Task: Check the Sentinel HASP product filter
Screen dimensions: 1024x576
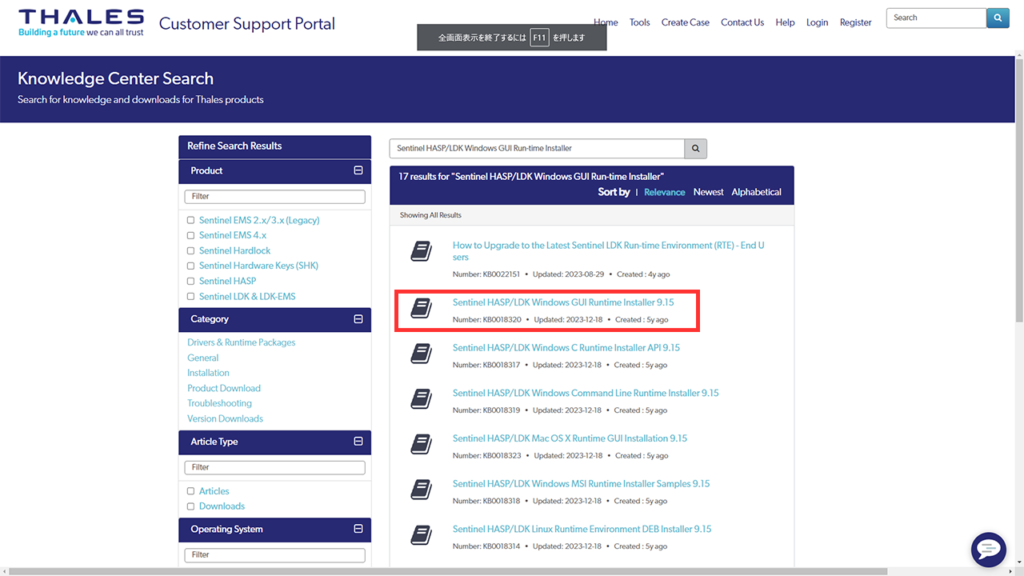Action: coord(191,281)
